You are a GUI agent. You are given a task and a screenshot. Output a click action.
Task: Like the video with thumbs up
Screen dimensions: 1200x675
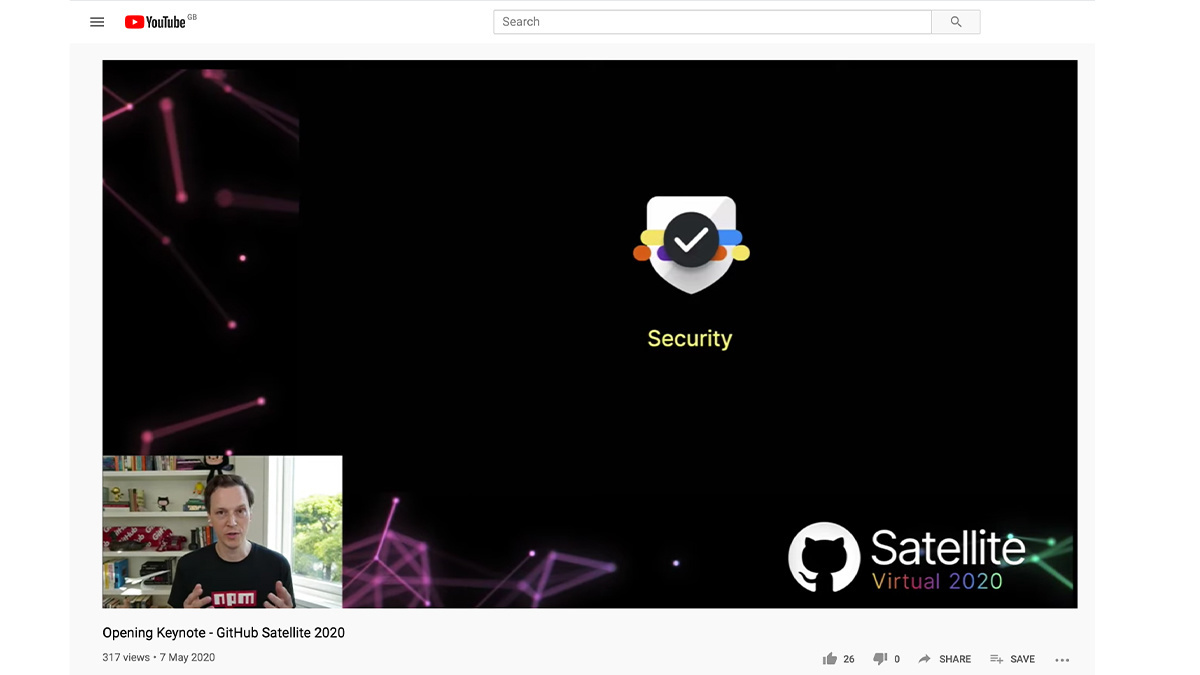(829, 659)
